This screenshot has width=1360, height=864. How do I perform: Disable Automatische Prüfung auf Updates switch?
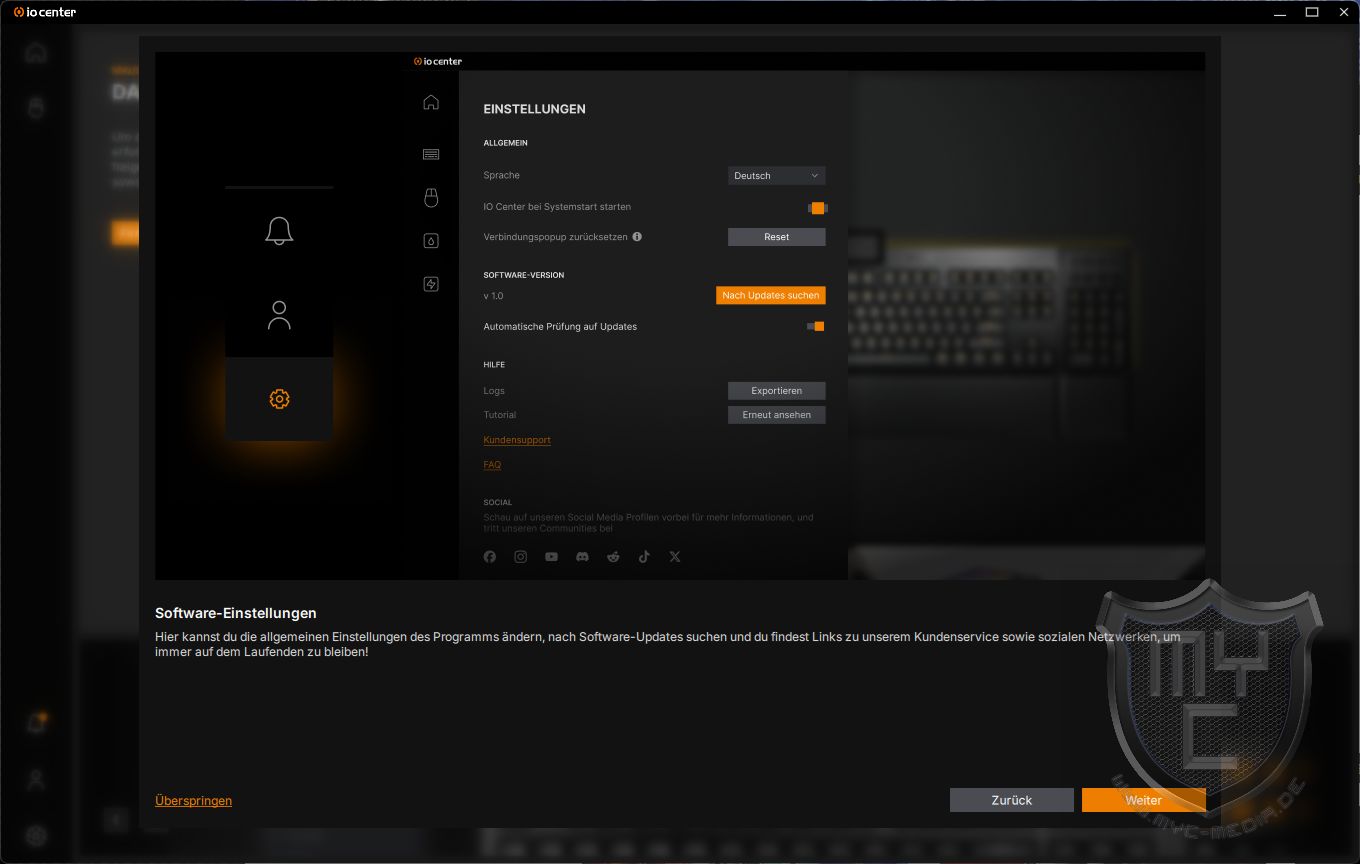tap(816, 326)
